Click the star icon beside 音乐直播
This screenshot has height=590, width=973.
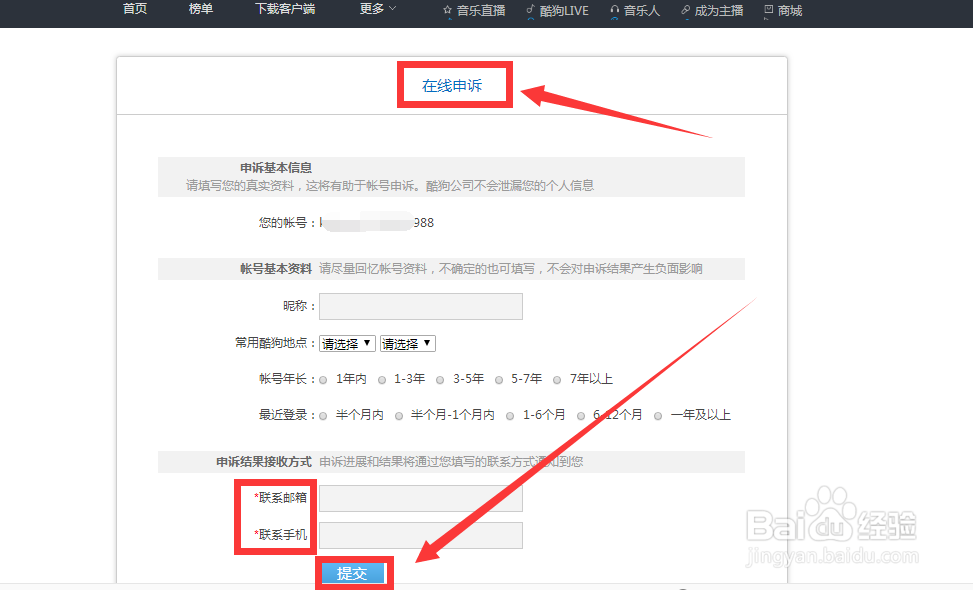point(447,11)
